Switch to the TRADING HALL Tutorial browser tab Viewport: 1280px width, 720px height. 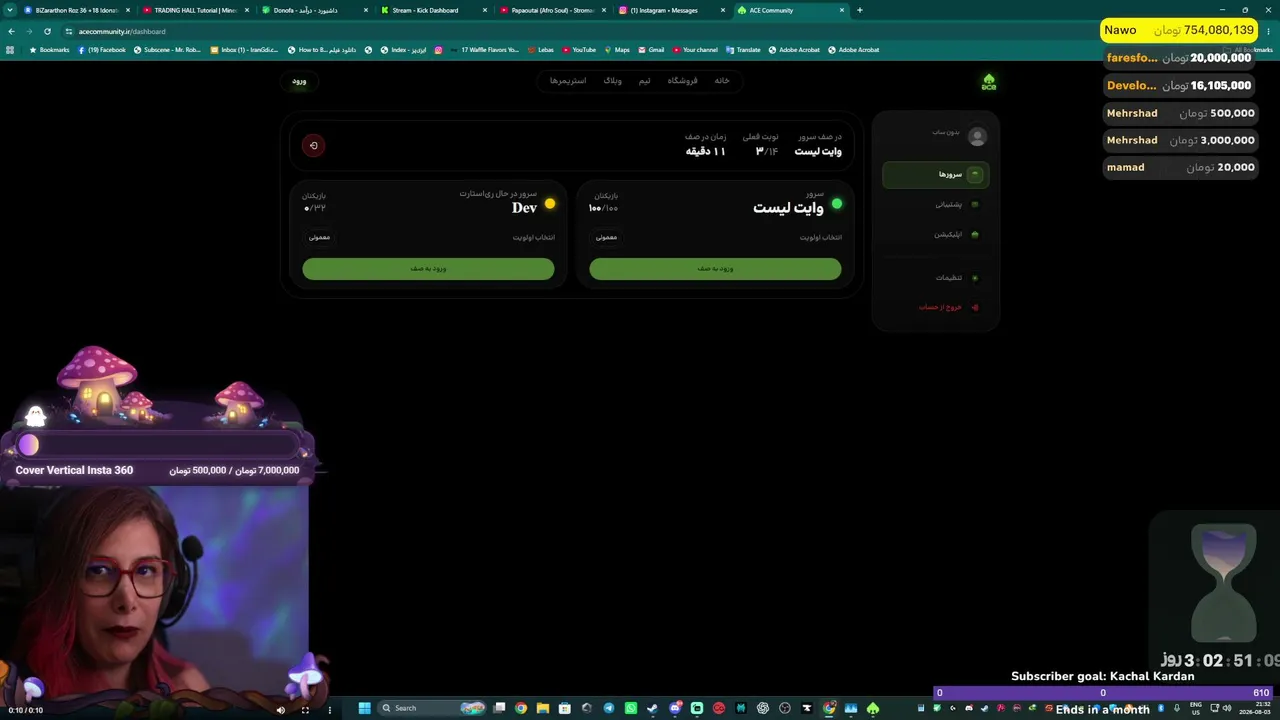click(196, 10)
